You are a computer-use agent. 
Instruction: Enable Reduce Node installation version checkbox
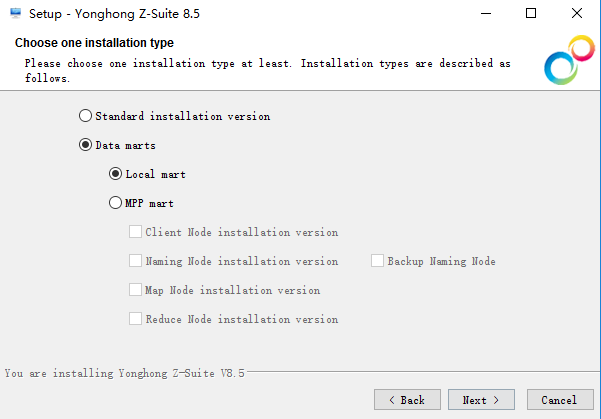tap(135, 319)
